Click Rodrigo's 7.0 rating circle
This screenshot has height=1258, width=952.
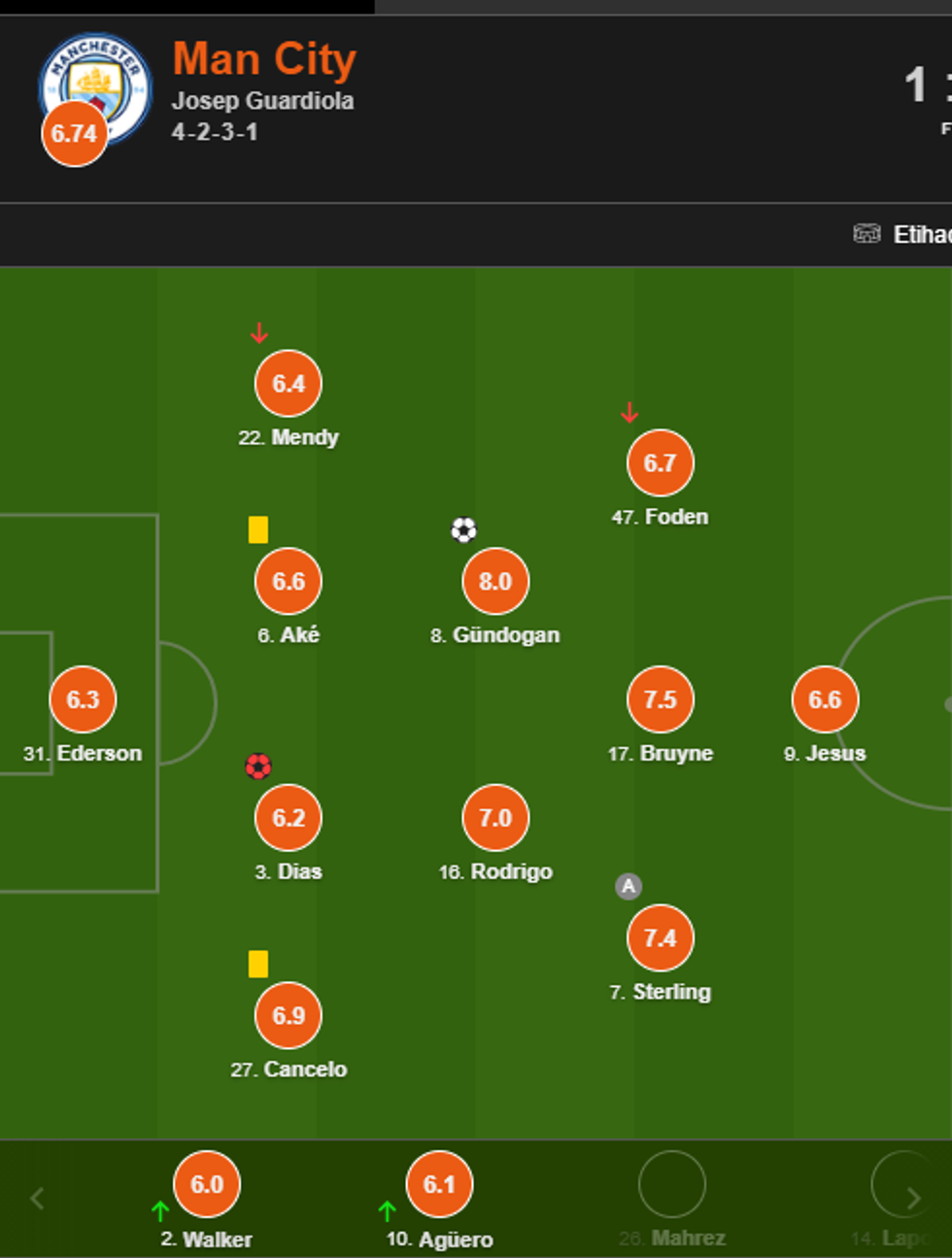495,818
